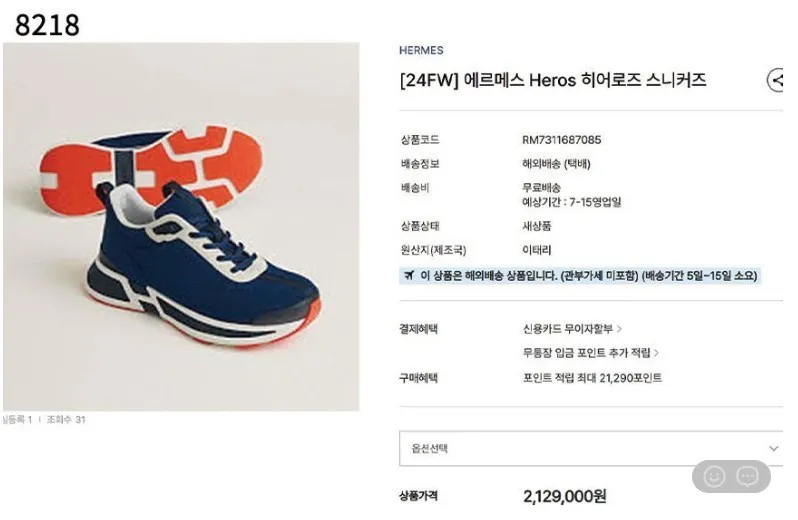Open the smiley face chat widget icon
The height and width of the screenshot is (520, 798).
(714, 477)
